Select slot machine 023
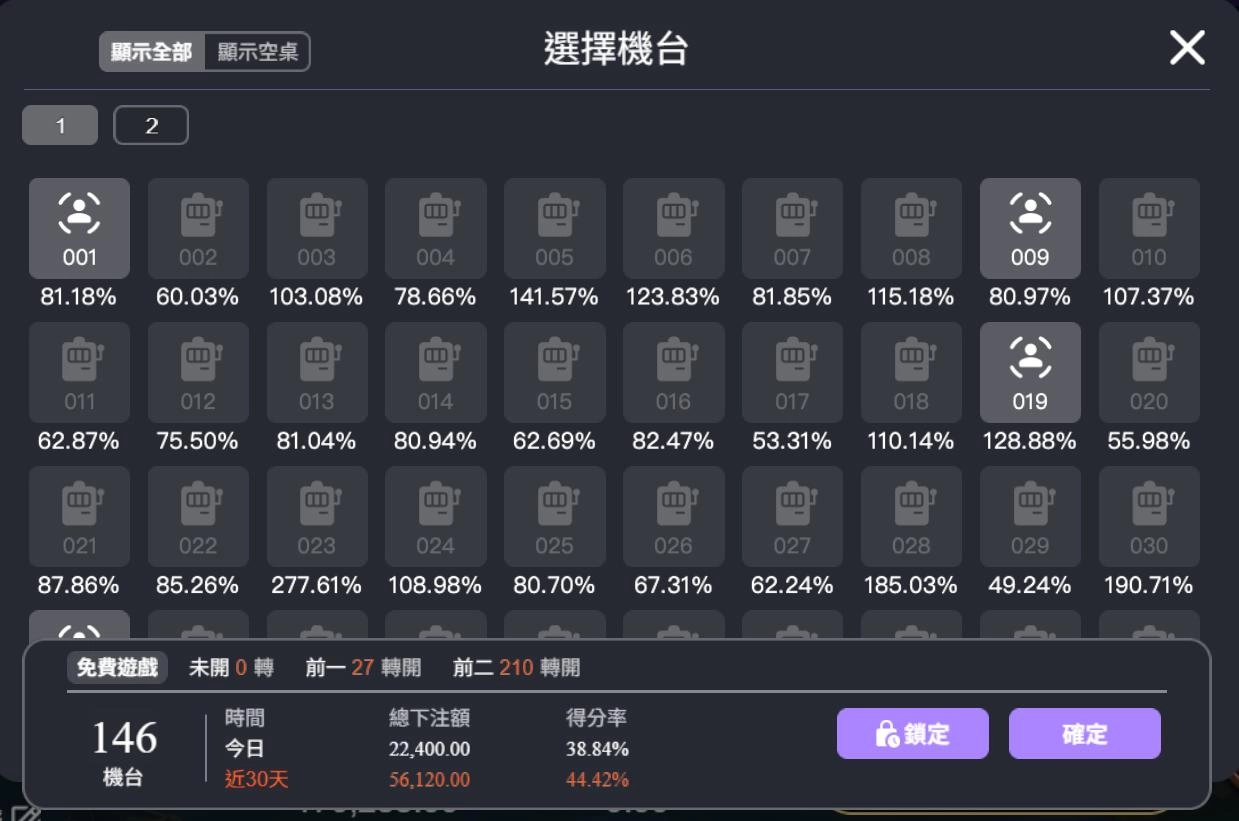The image size is (1239, 821). click(x=317, y=516)
